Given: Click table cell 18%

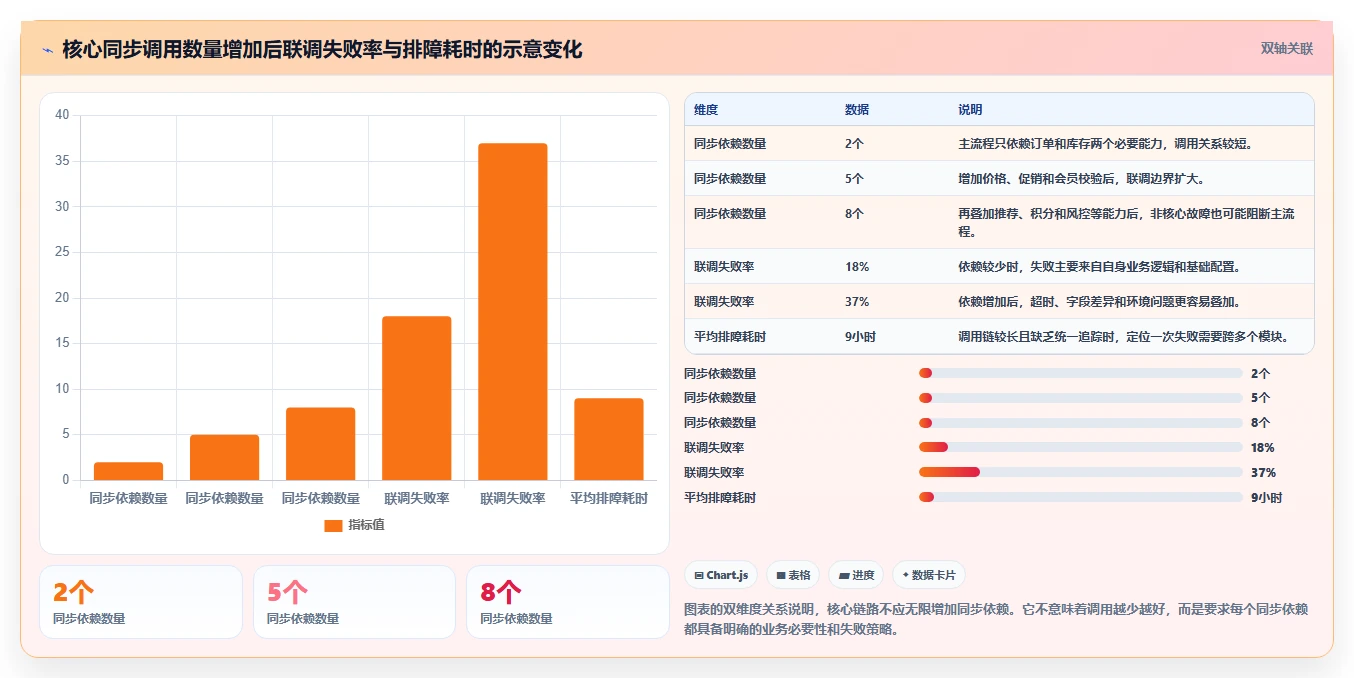Looking at the screenshot, I should (857, 267).
